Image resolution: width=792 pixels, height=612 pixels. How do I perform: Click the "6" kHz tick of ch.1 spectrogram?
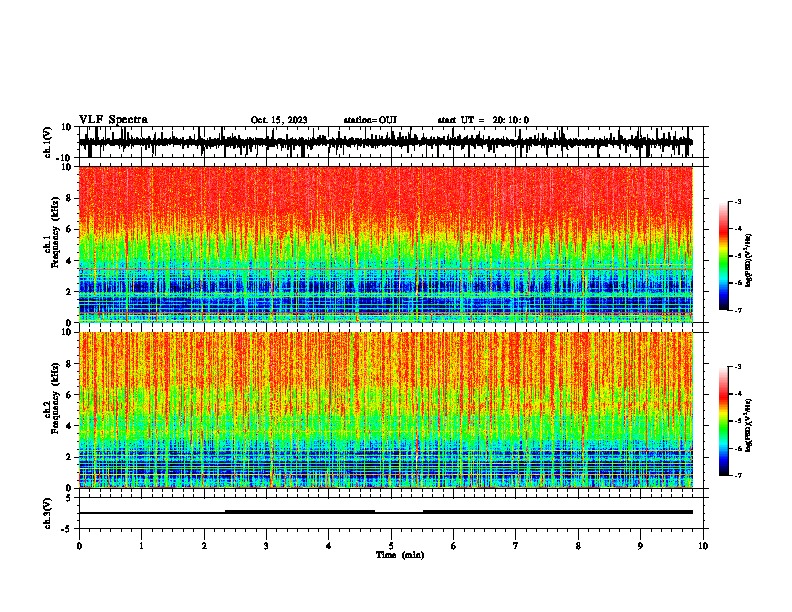[69, 229]
